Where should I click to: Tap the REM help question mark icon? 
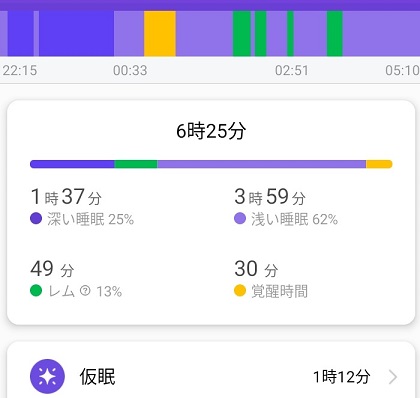pos(85,291)
